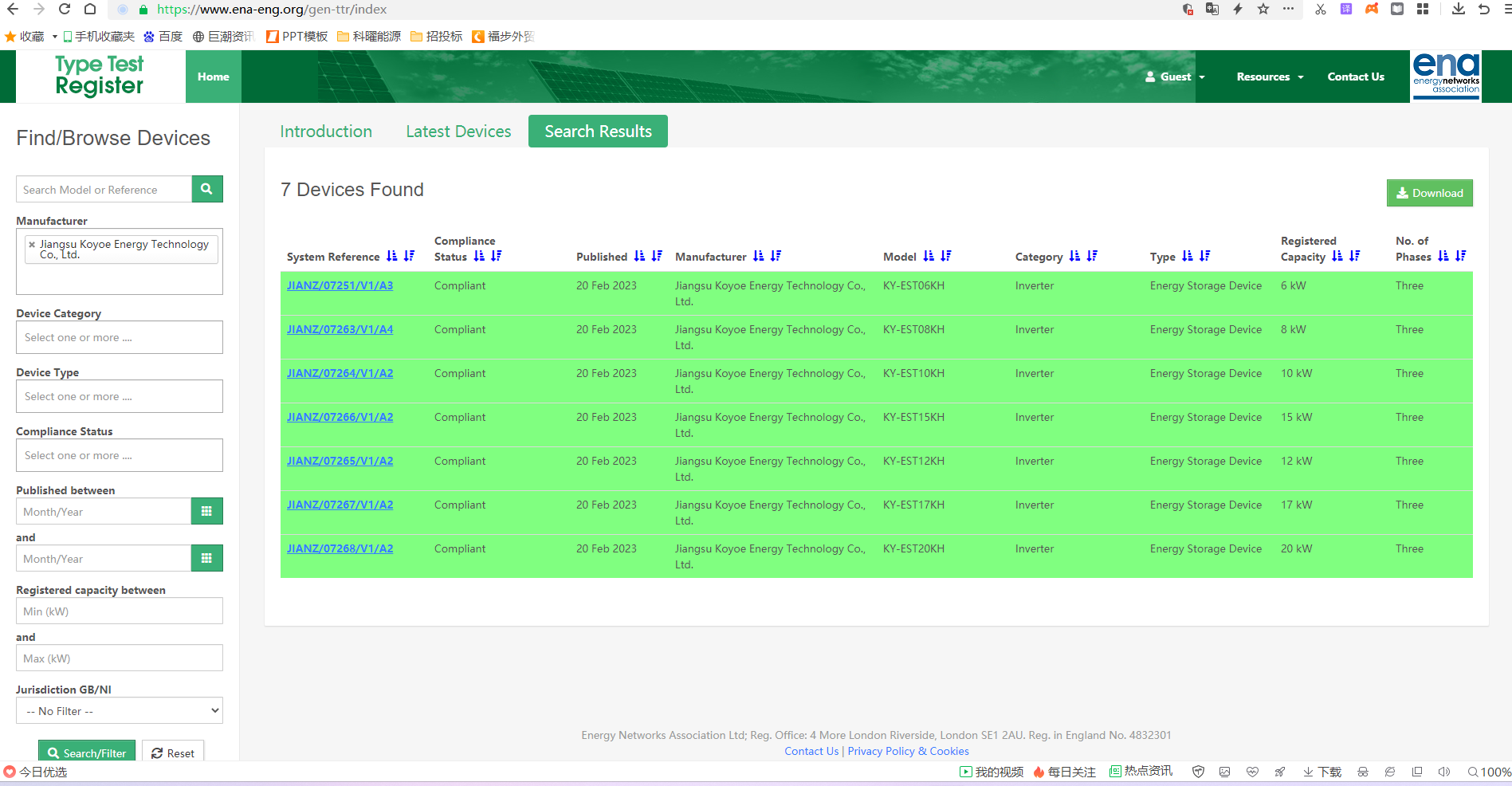Reset the search filters
This screenshot has width=1512, height=786.
click(x=173, y=753)
